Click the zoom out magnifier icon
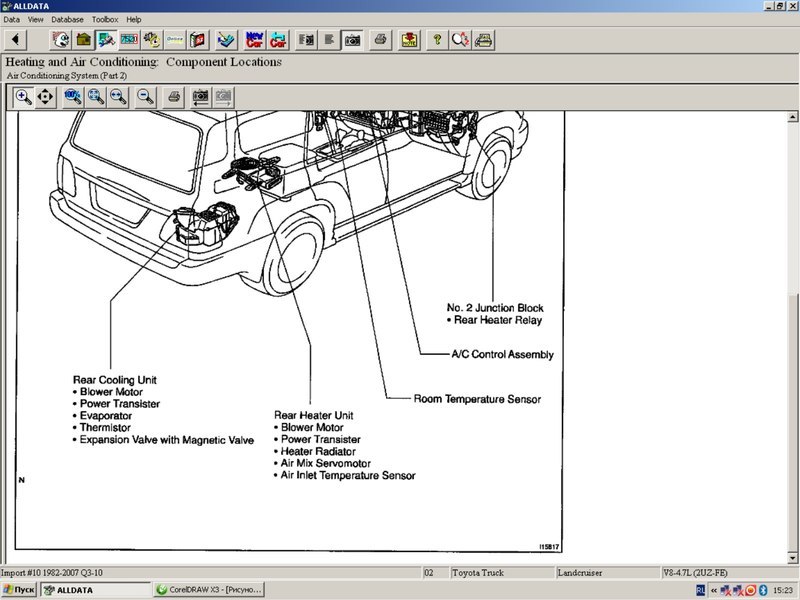 tap(145, 96)
